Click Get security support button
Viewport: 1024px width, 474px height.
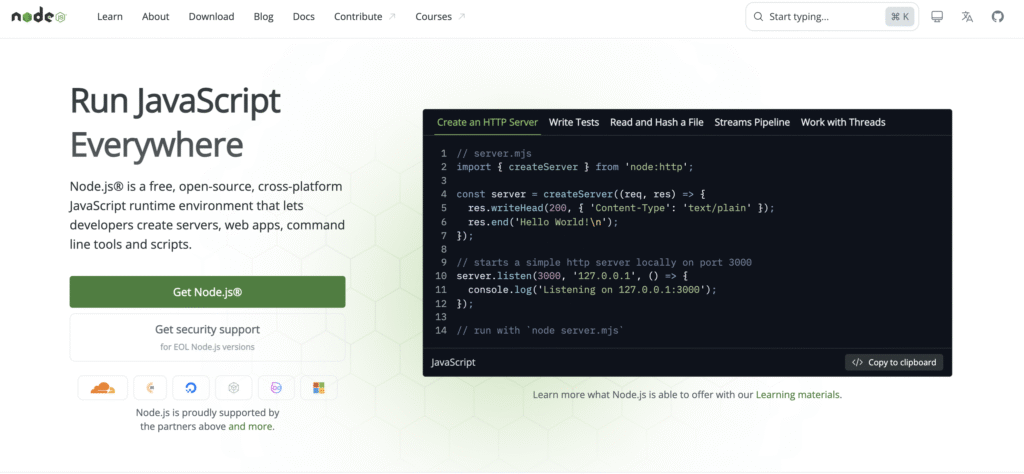(208, 338)
